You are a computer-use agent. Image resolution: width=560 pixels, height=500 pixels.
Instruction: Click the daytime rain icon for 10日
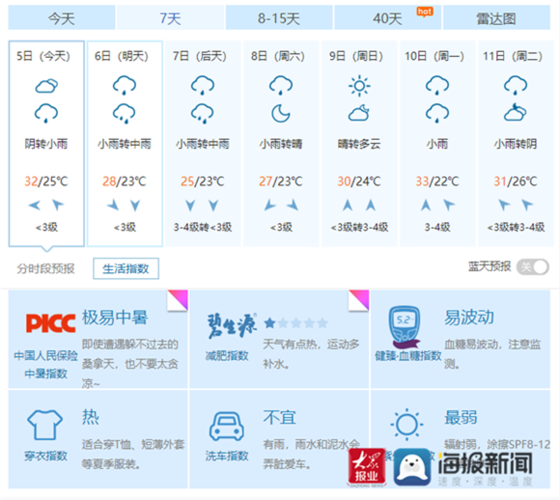click(x=437, y=85)
